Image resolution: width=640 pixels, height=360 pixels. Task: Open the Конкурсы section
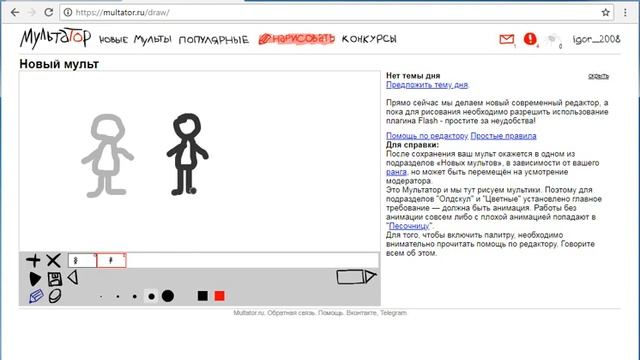click(369, 39)
